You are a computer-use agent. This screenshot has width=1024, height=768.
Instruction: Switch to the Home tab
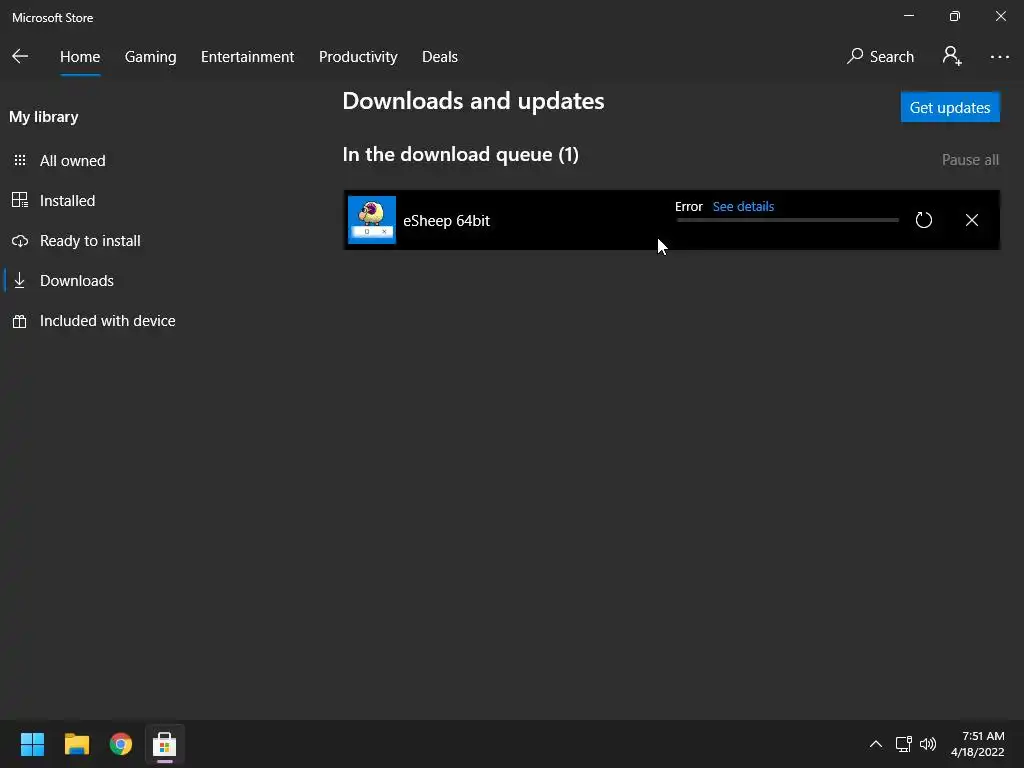[x=80, y=57]
